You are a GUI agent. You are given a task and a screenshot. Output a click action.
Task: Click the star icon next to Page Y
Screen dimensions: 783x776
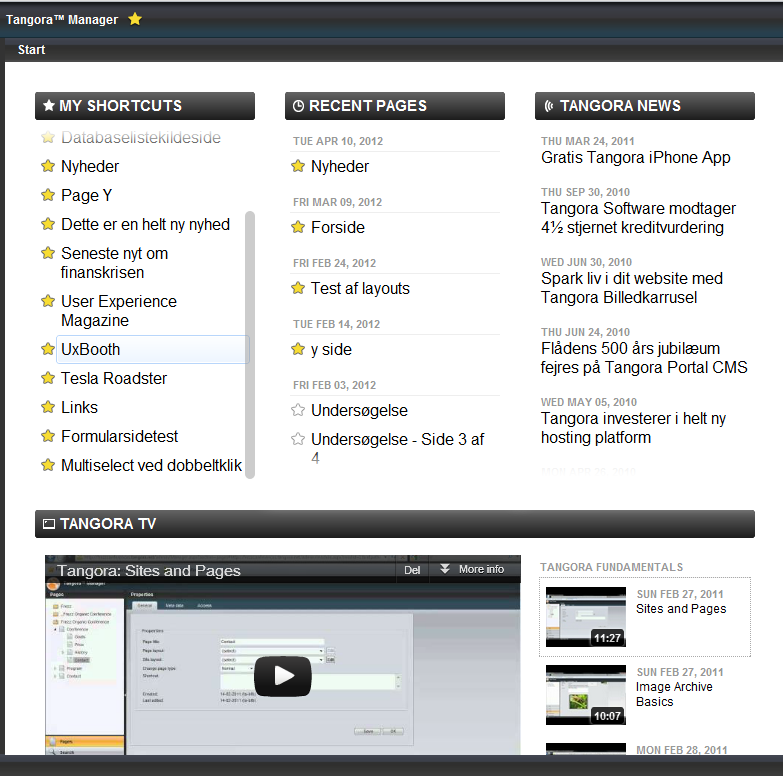click(x=47, y=195)
